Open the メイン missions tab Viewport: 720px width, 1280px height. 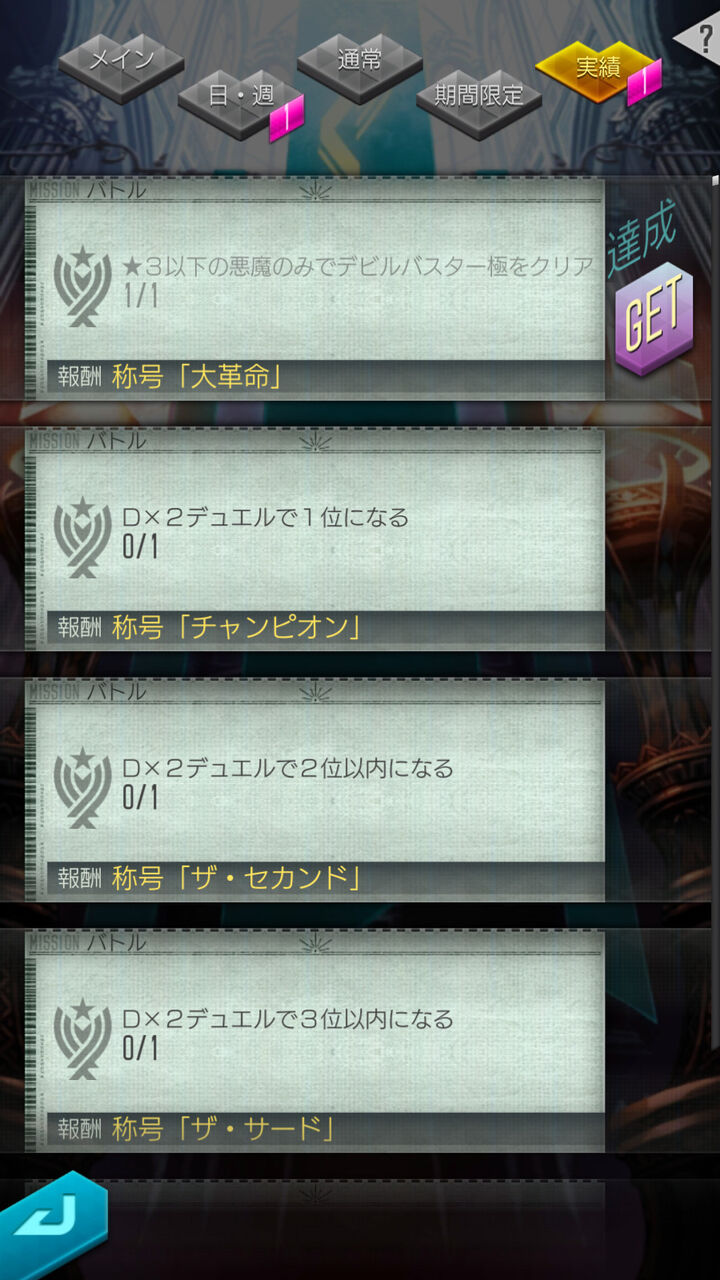pyautogui.click(x=121, y=66)
